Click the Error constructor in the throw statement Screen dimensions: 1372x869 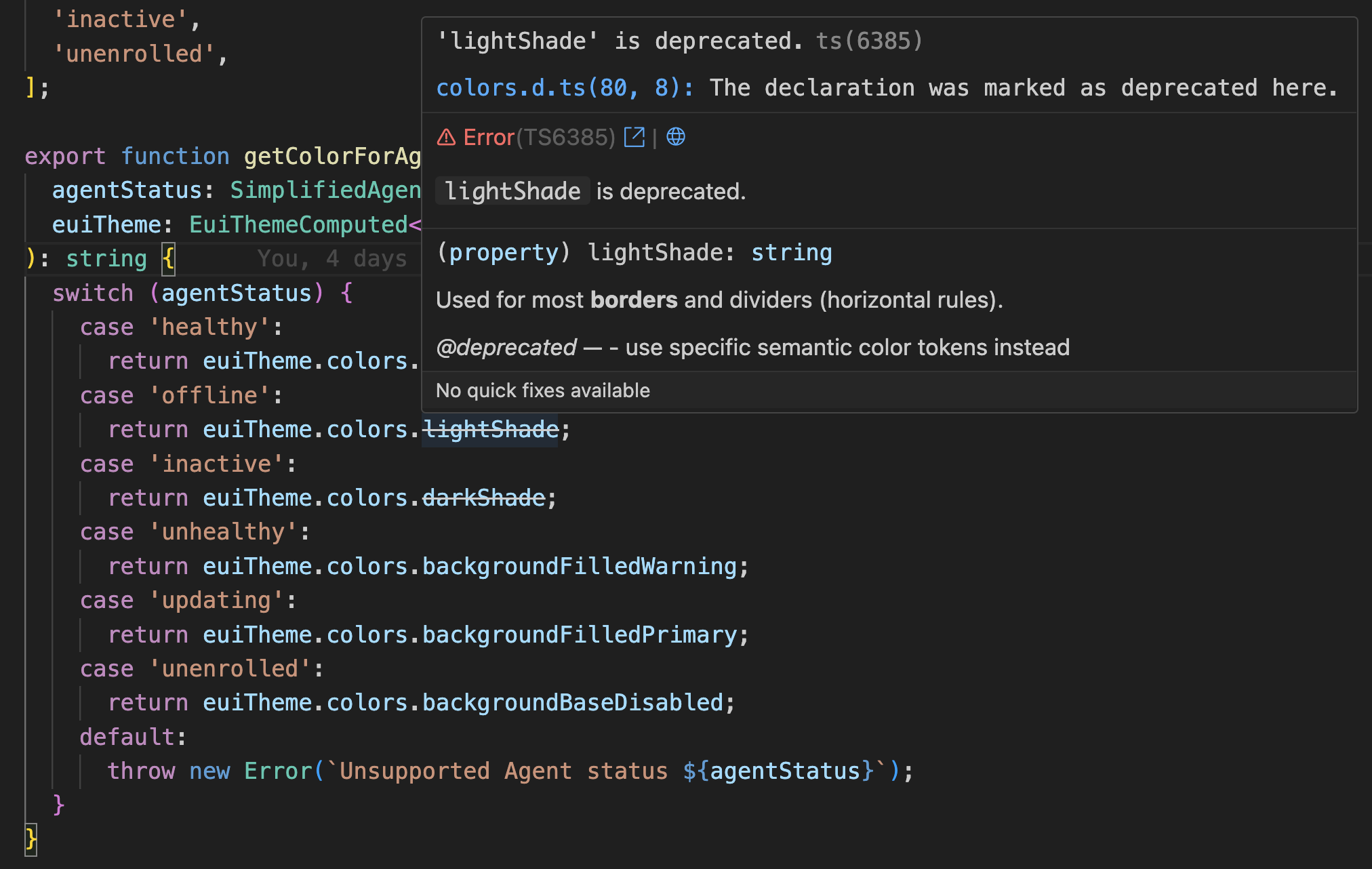[277, 771]
